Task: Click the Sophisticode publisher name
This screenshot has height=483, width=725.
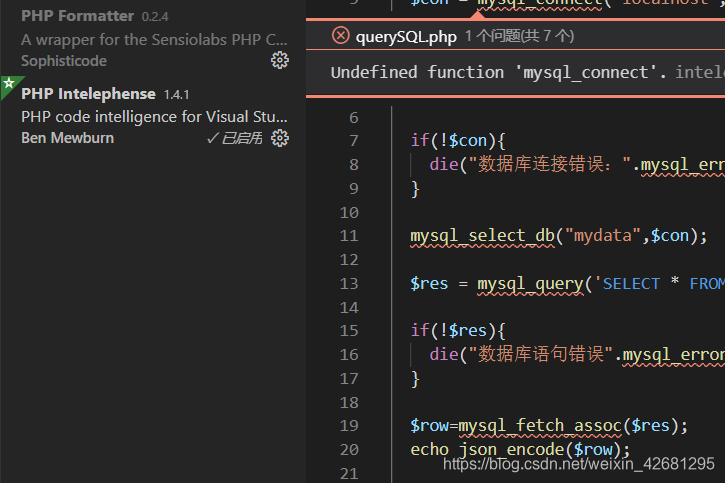Action: pos(64,61)
